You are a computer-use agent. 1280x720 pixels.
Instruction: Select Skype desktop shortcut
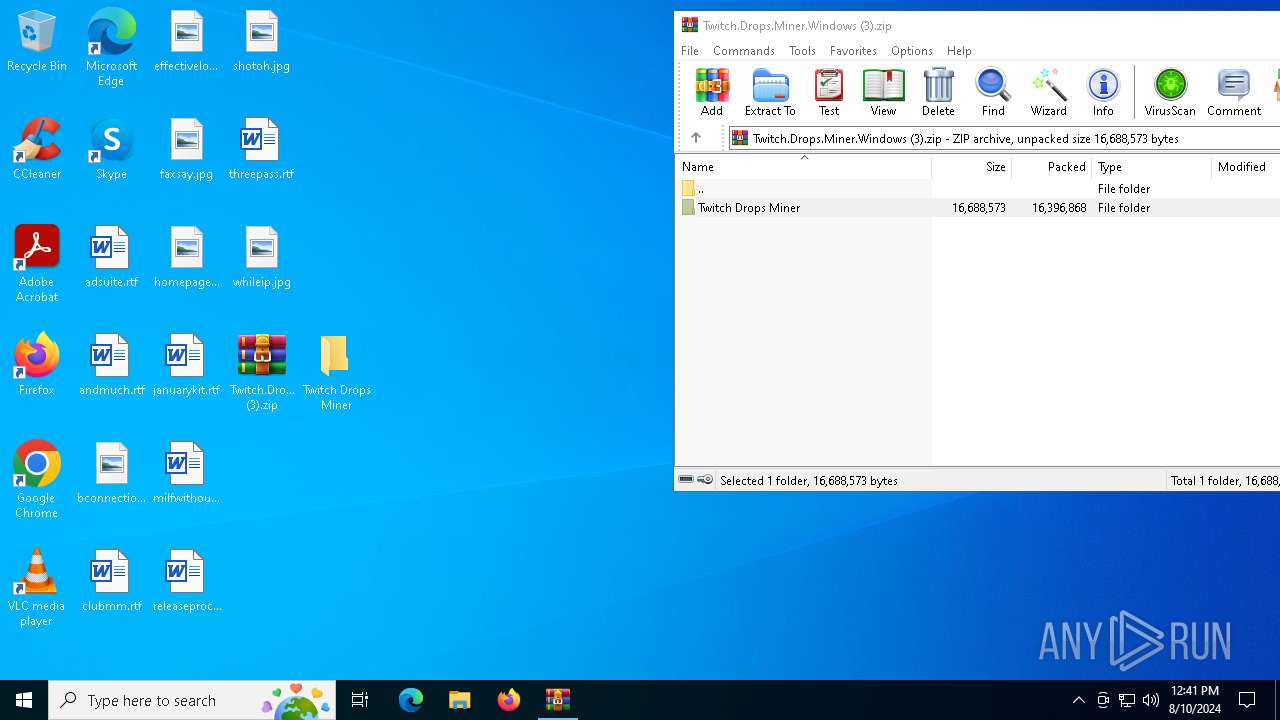pos(111,149)
